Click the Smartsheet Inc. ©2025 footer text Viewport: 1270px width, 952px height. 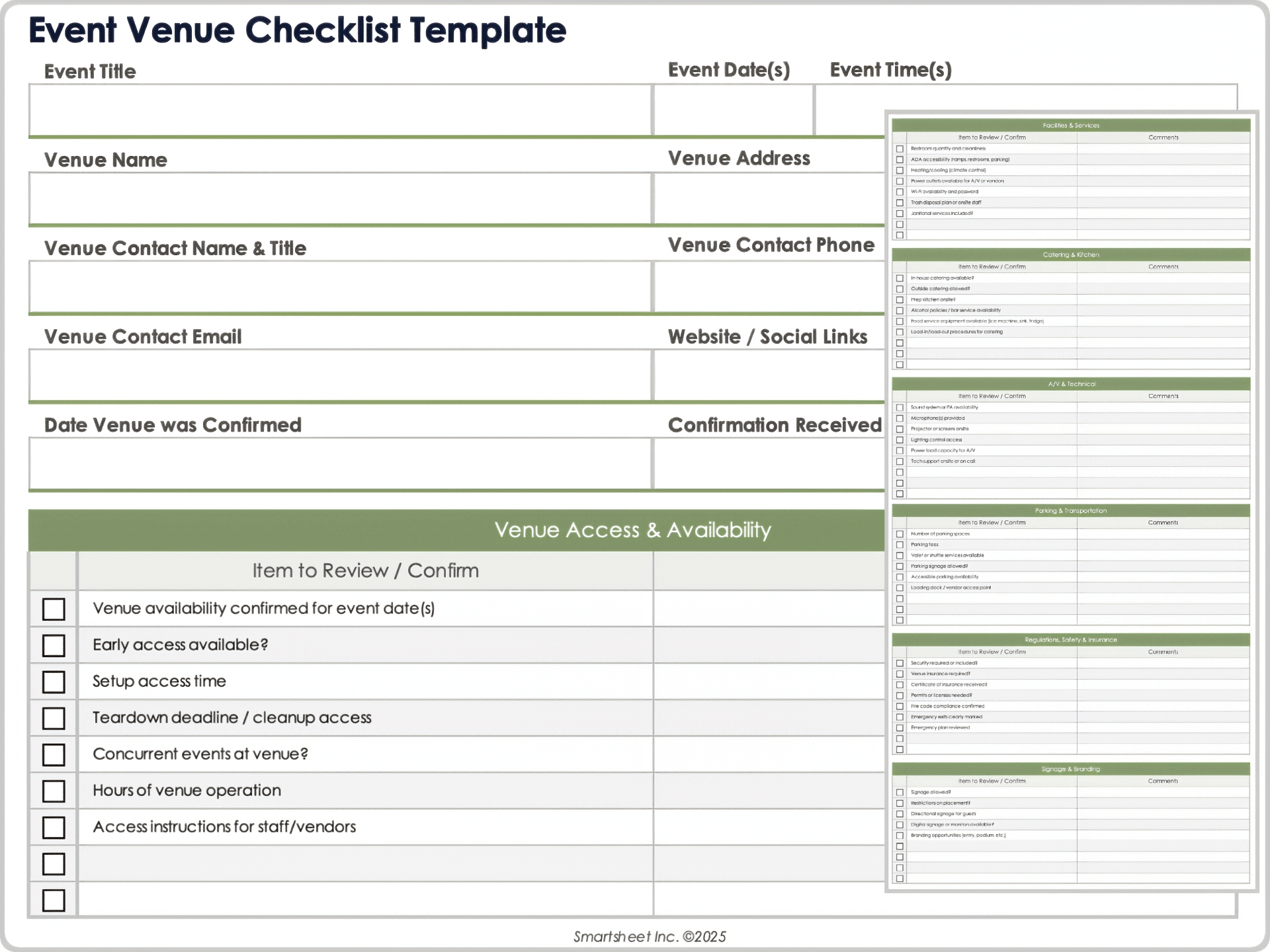650,937
